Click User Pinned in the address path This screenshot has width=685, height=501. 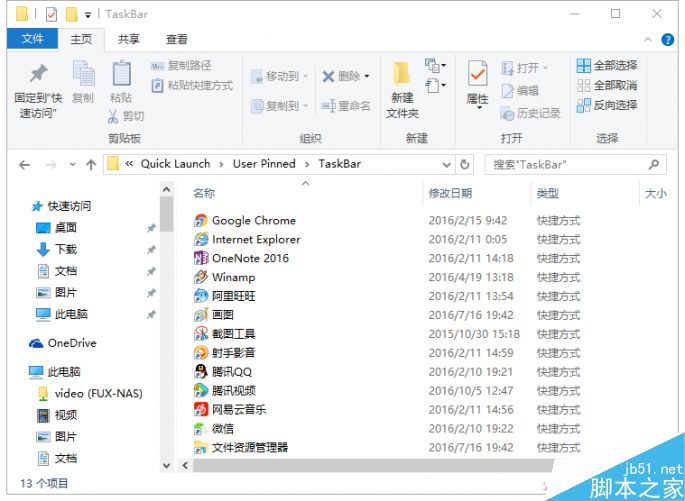coord(264,164)
